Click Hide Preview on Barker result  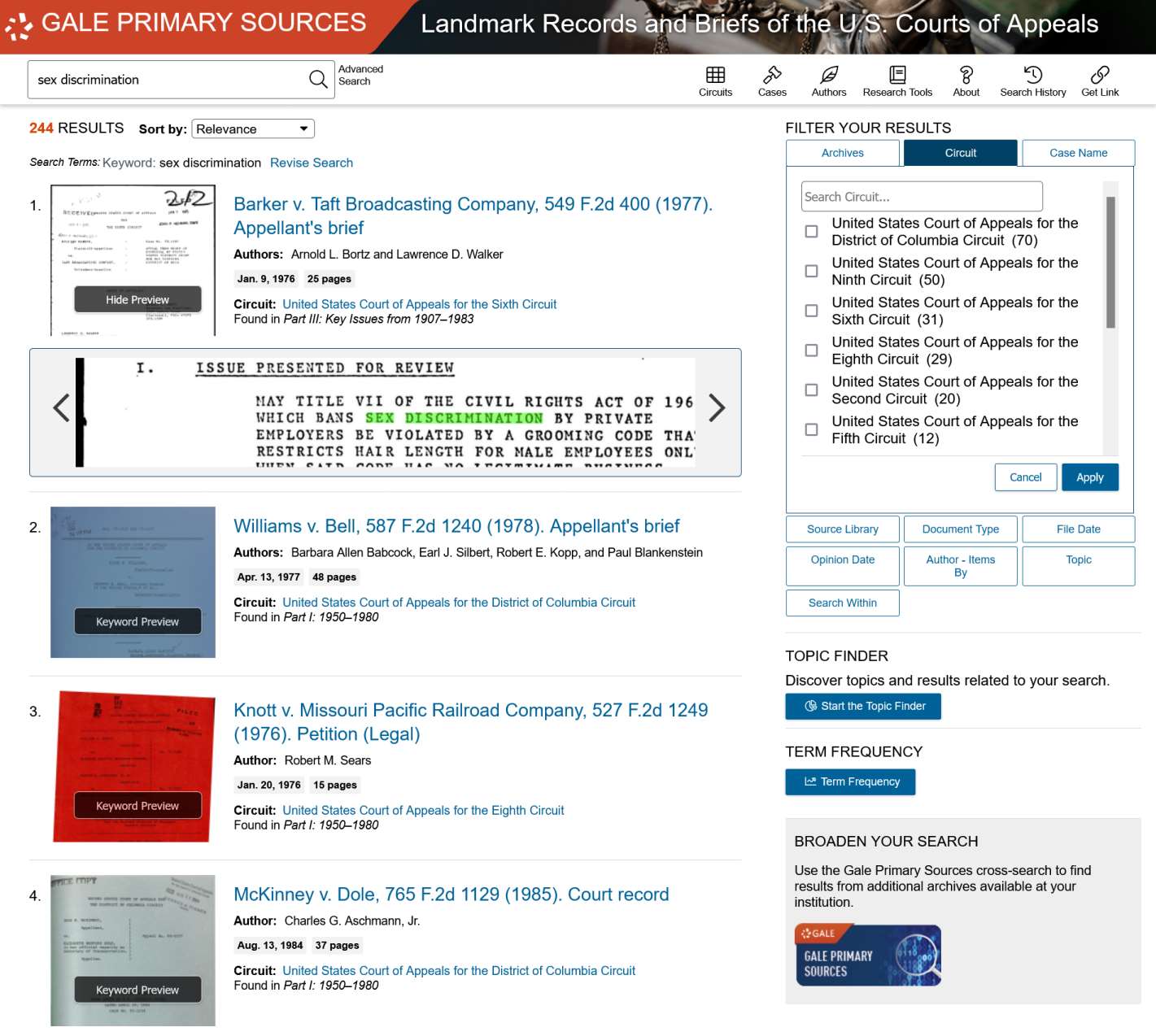click(x=137, y=299)
